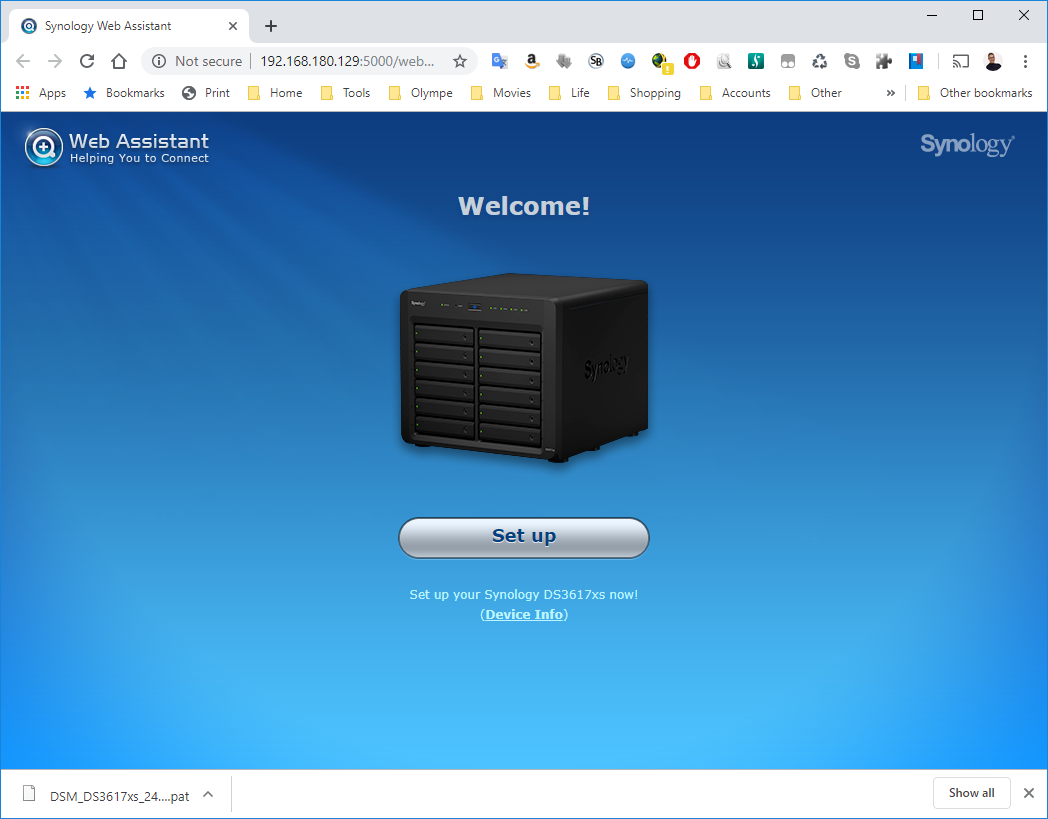Click the Web Assistant logo icon
The height and width of the screenshot is (819, 1048).
point(44,147)
